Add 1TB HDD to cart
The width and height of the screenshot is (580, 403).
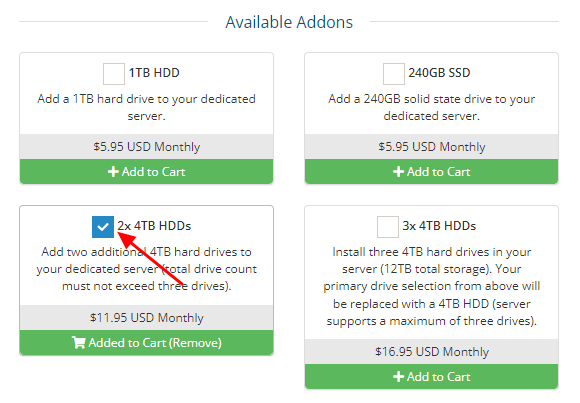146,171
